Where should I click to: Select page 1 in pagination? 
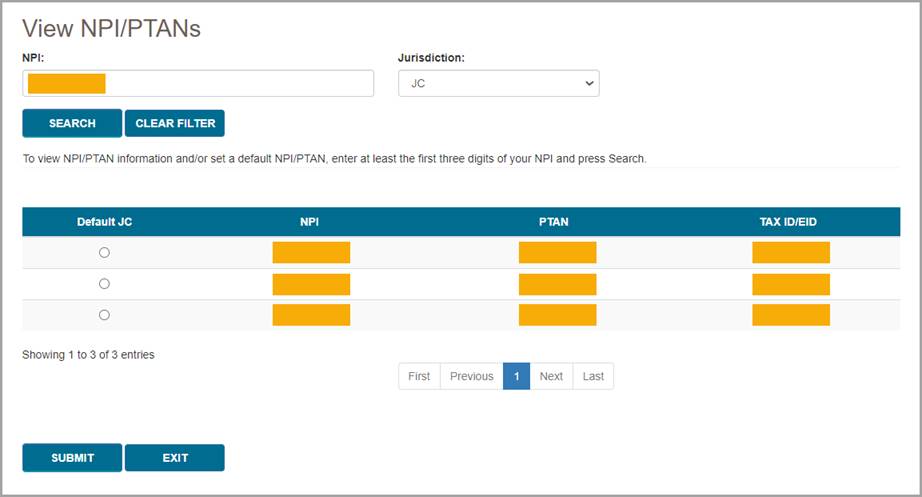point(516,376)
